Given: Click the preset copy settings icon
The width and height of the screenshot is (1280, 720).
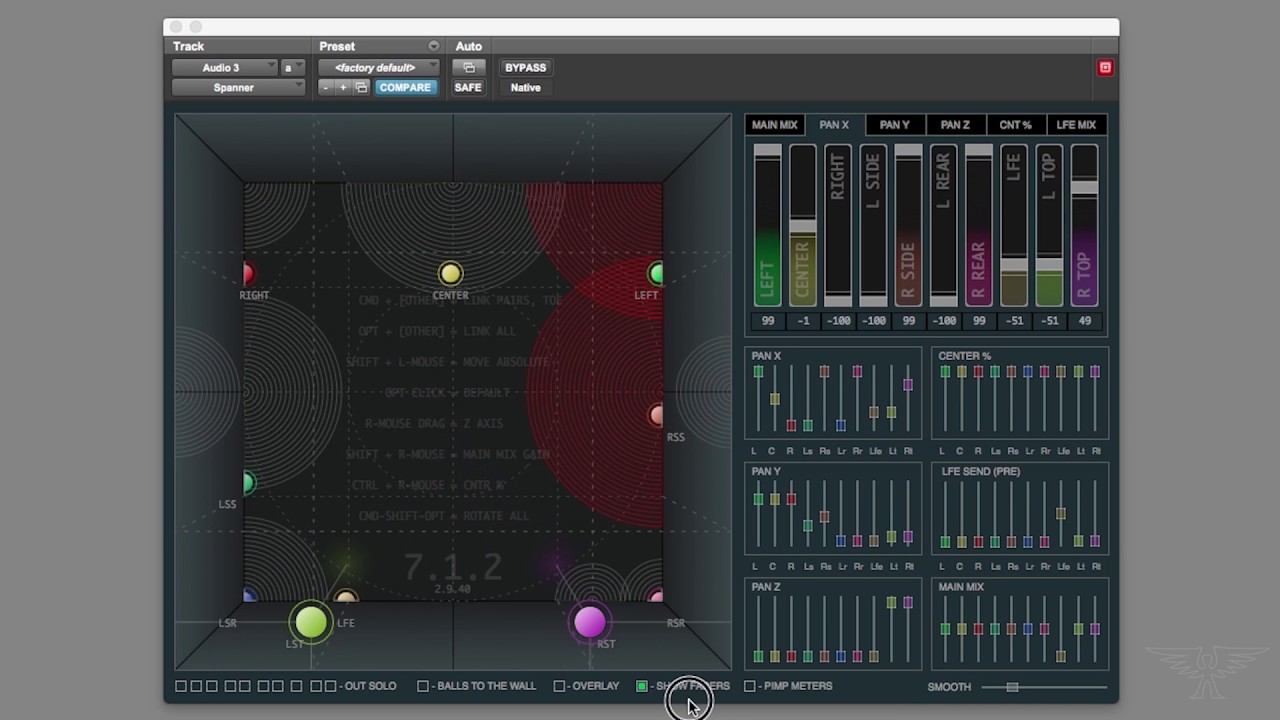Looking at the screenshot, I should tap(361, 88).
